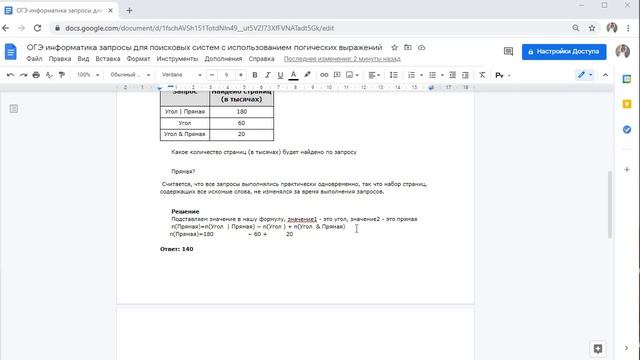Increase the paragraph indent
This screenshot has height=360, width=640.
(x=465, y=75)
